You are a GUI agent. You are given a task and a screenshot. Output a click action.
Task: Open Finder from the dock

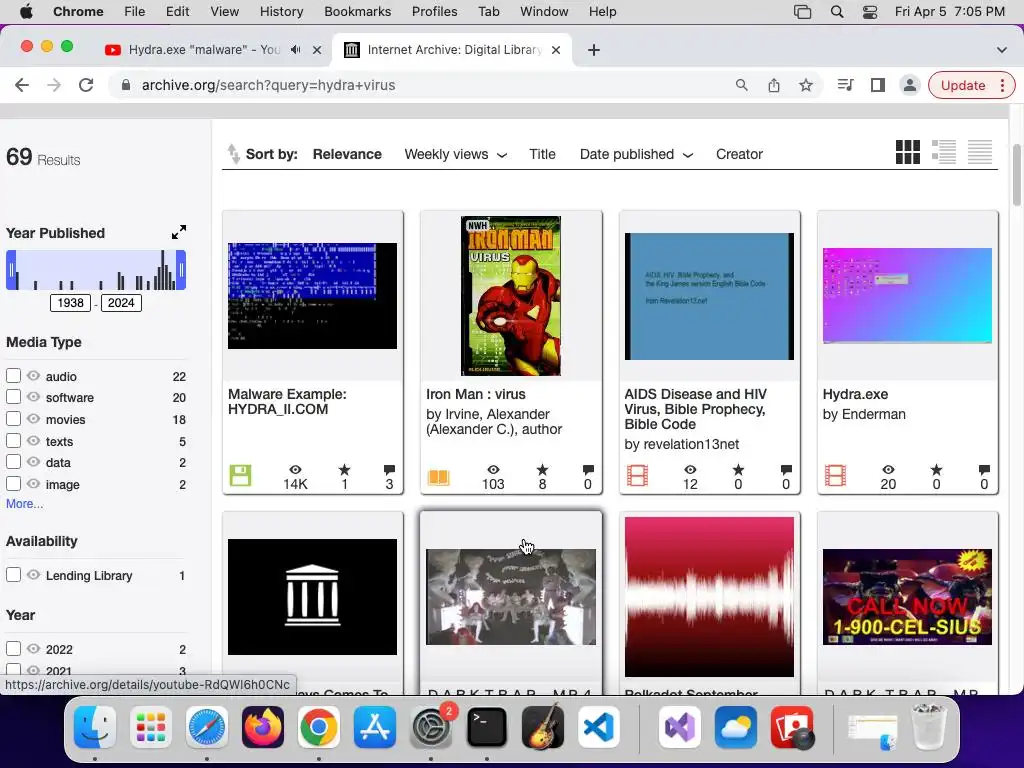95,726
